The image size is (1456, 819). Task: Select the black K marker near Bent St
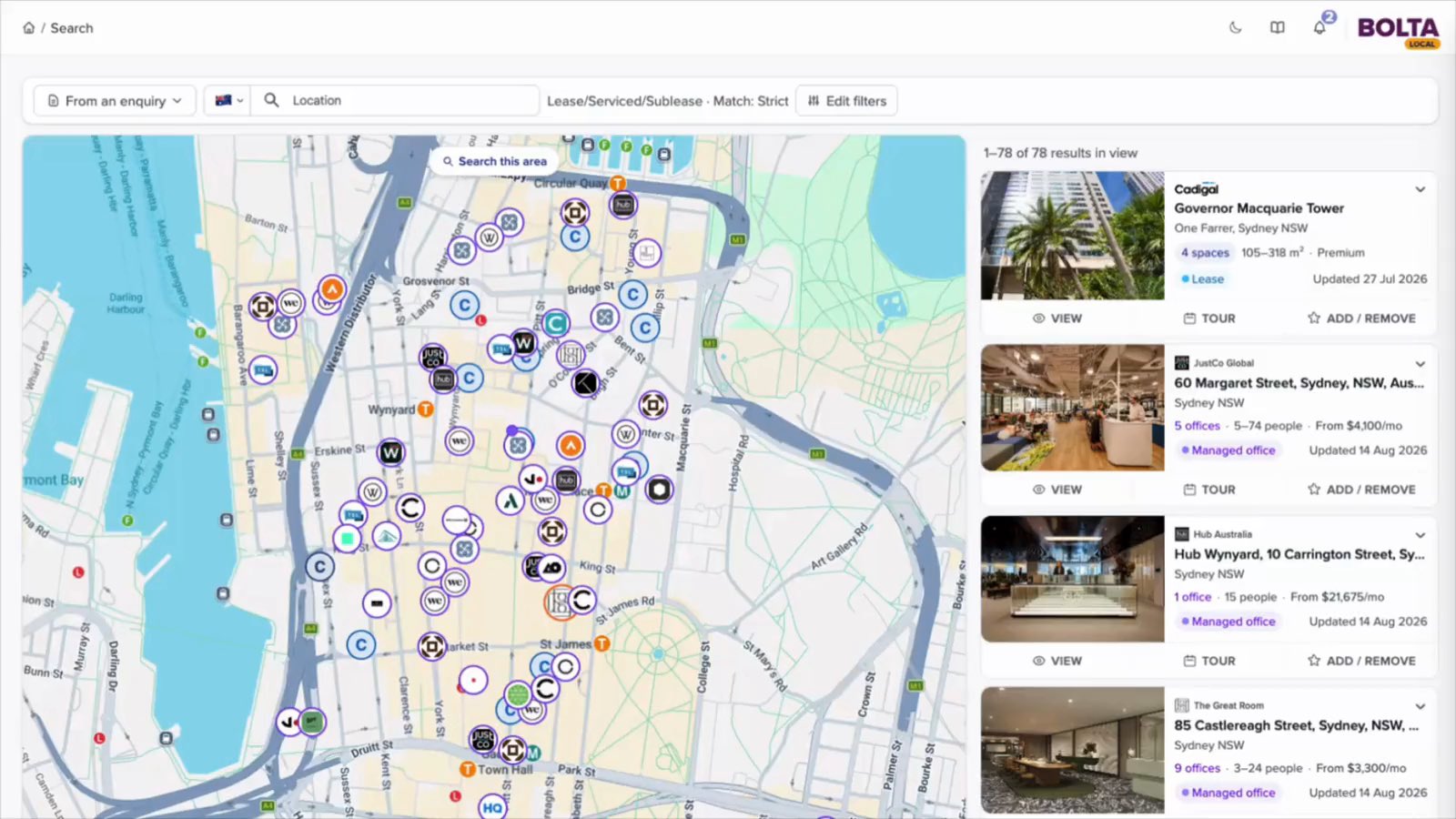pyautogui.click(x=585, y=383)
